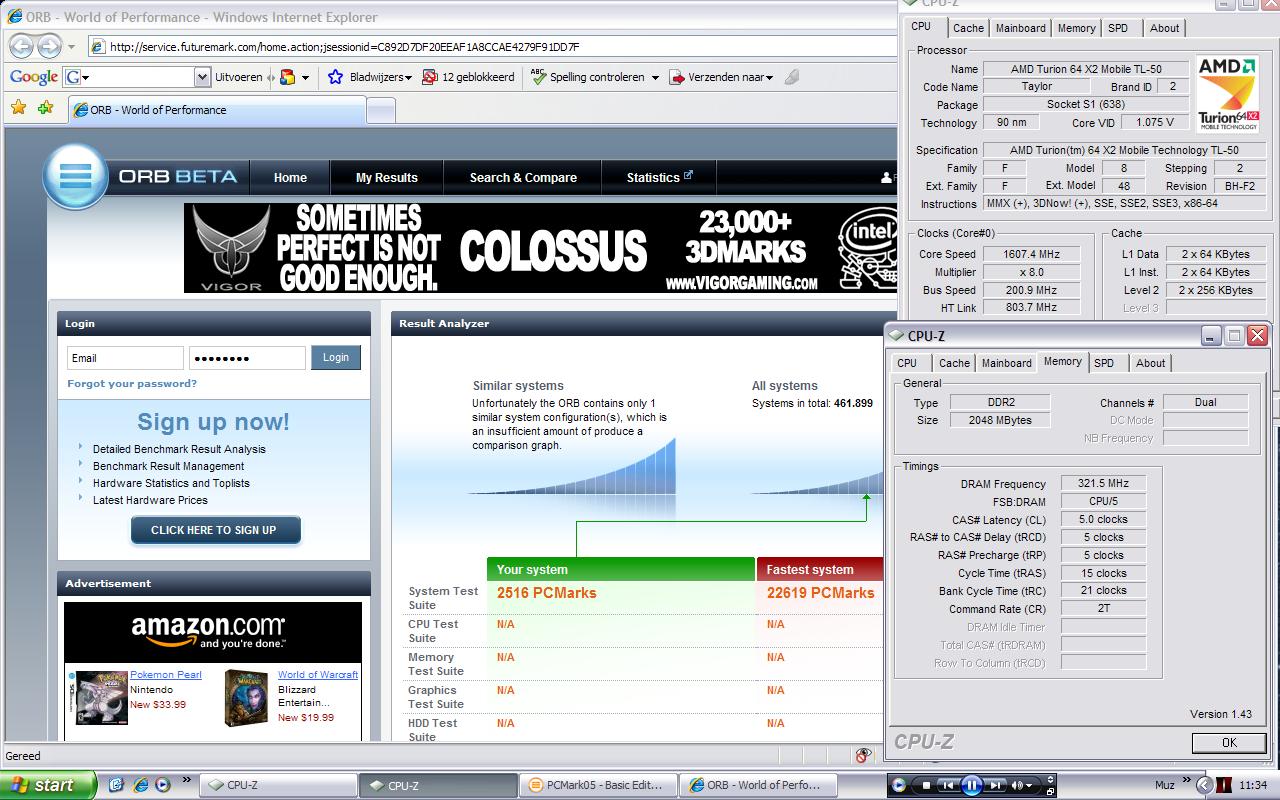Click the Login button
Image resolution: width=1280 pixels, height=800 pixels.
(x=336, y=357)
